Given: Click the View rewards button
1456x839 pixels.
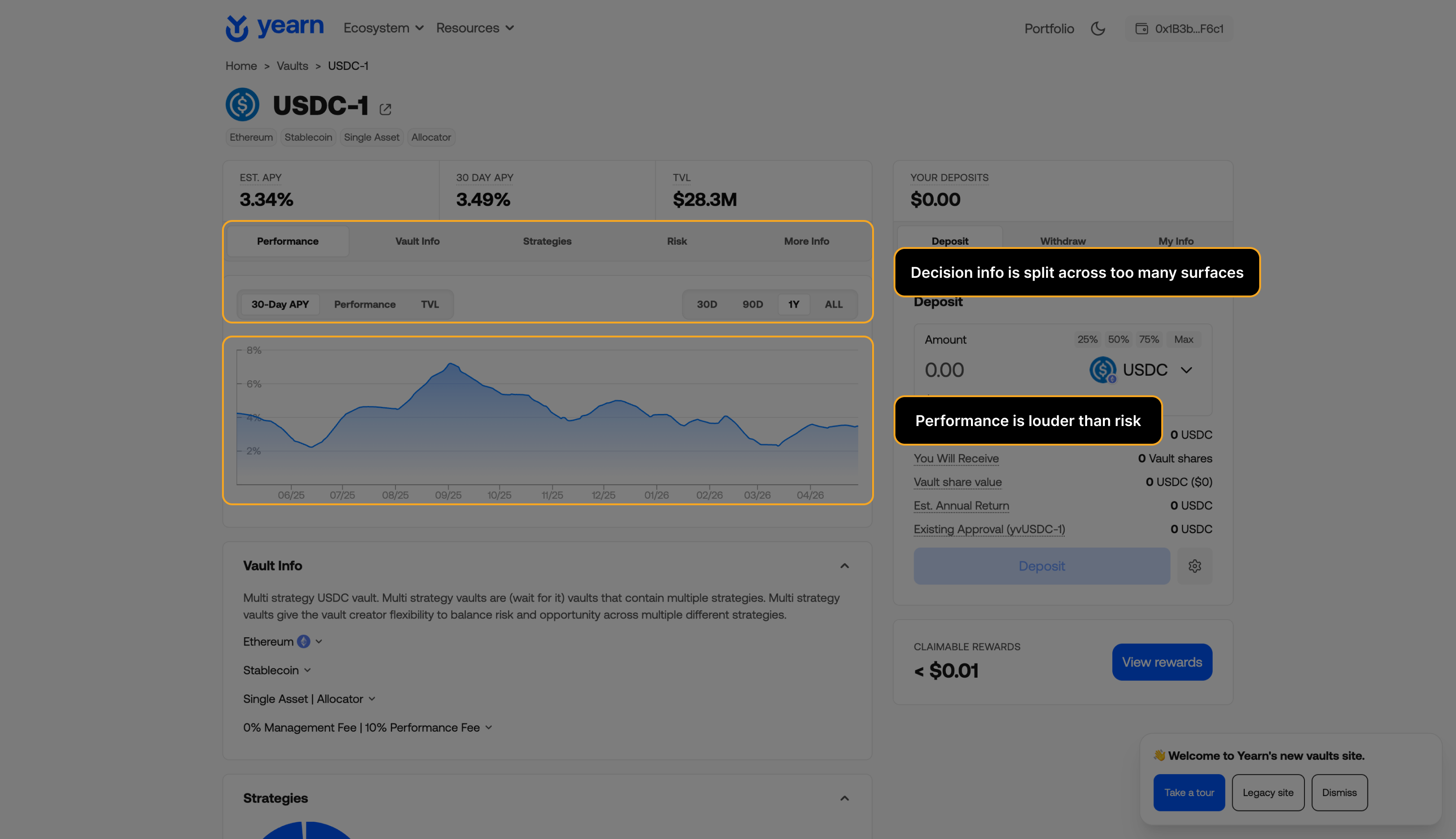Looking at the screenshot, I should point(1162,662).
